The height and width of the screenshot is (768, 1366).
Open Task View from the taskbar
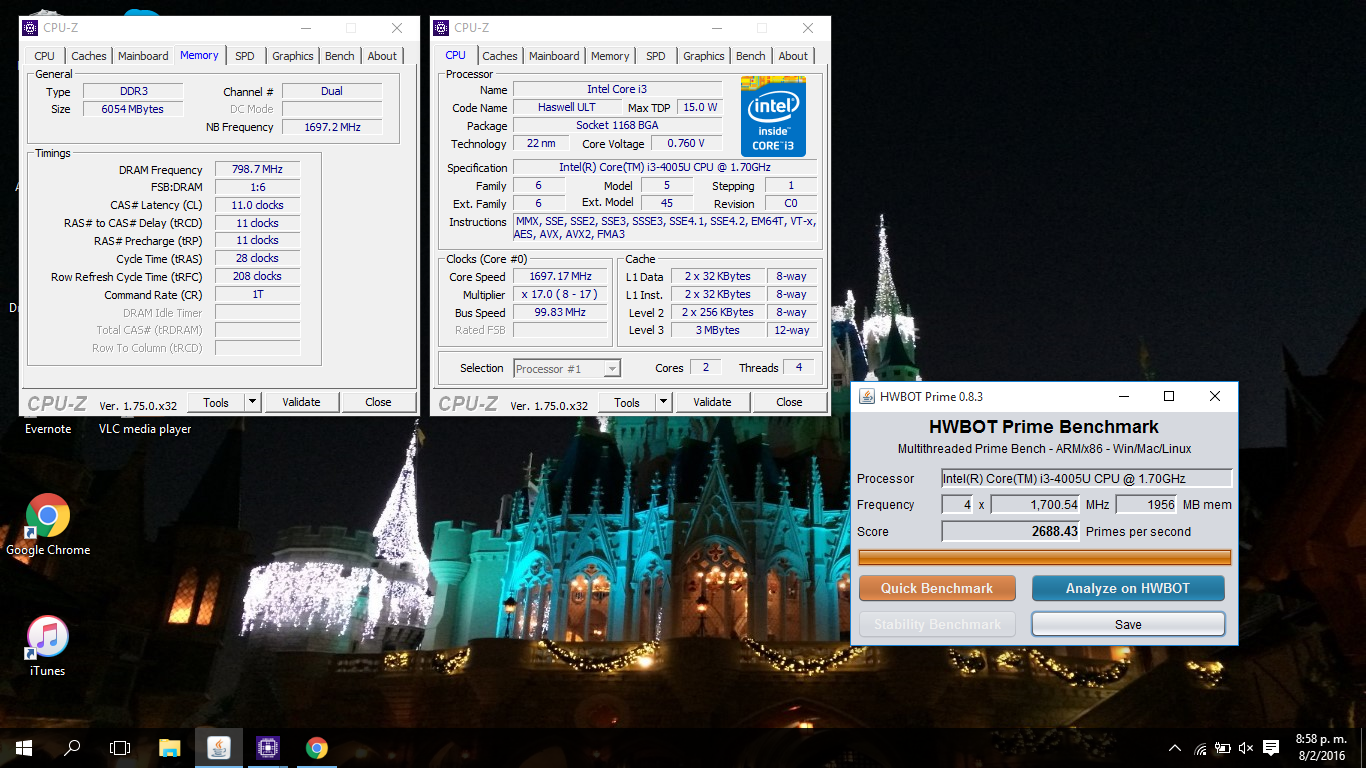[x=120, y=748]
